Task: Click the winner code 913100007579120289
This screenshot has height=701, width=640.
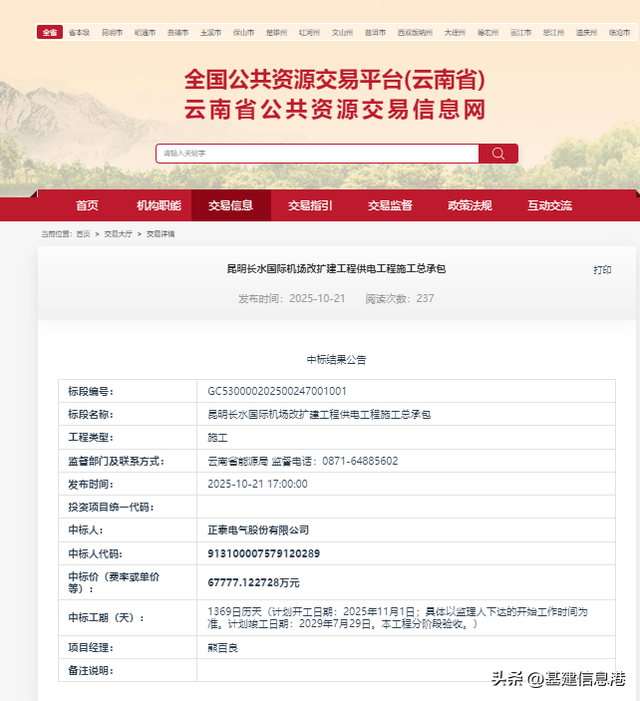Action: (x=264, y=553)
